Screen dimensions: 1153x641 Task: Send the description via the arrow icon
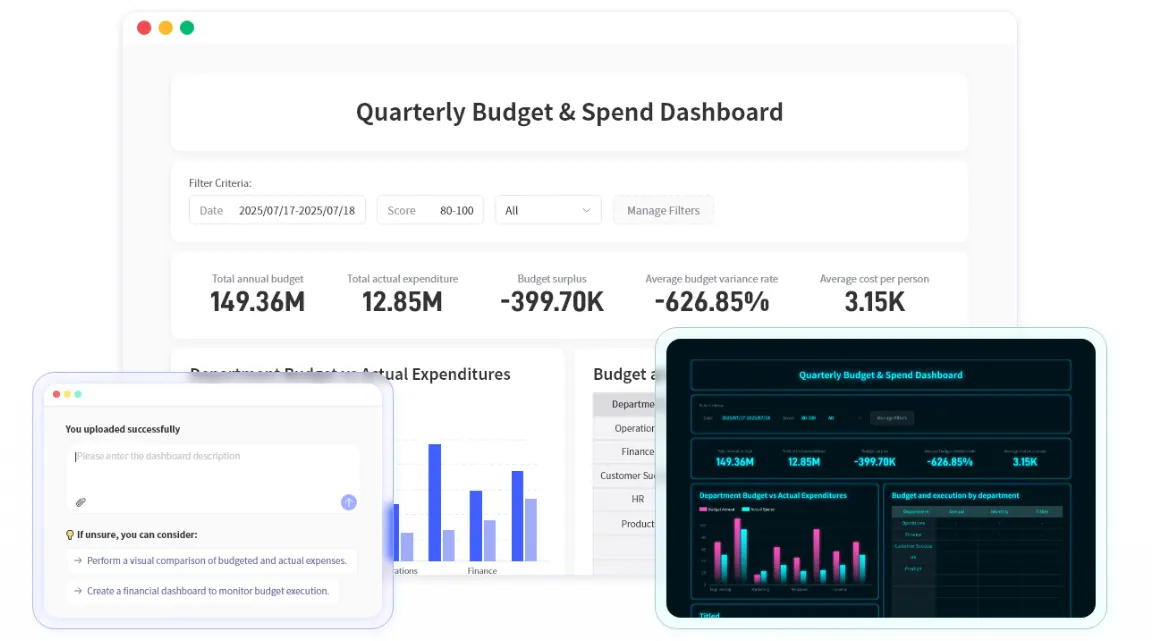(x=348, y=502)
